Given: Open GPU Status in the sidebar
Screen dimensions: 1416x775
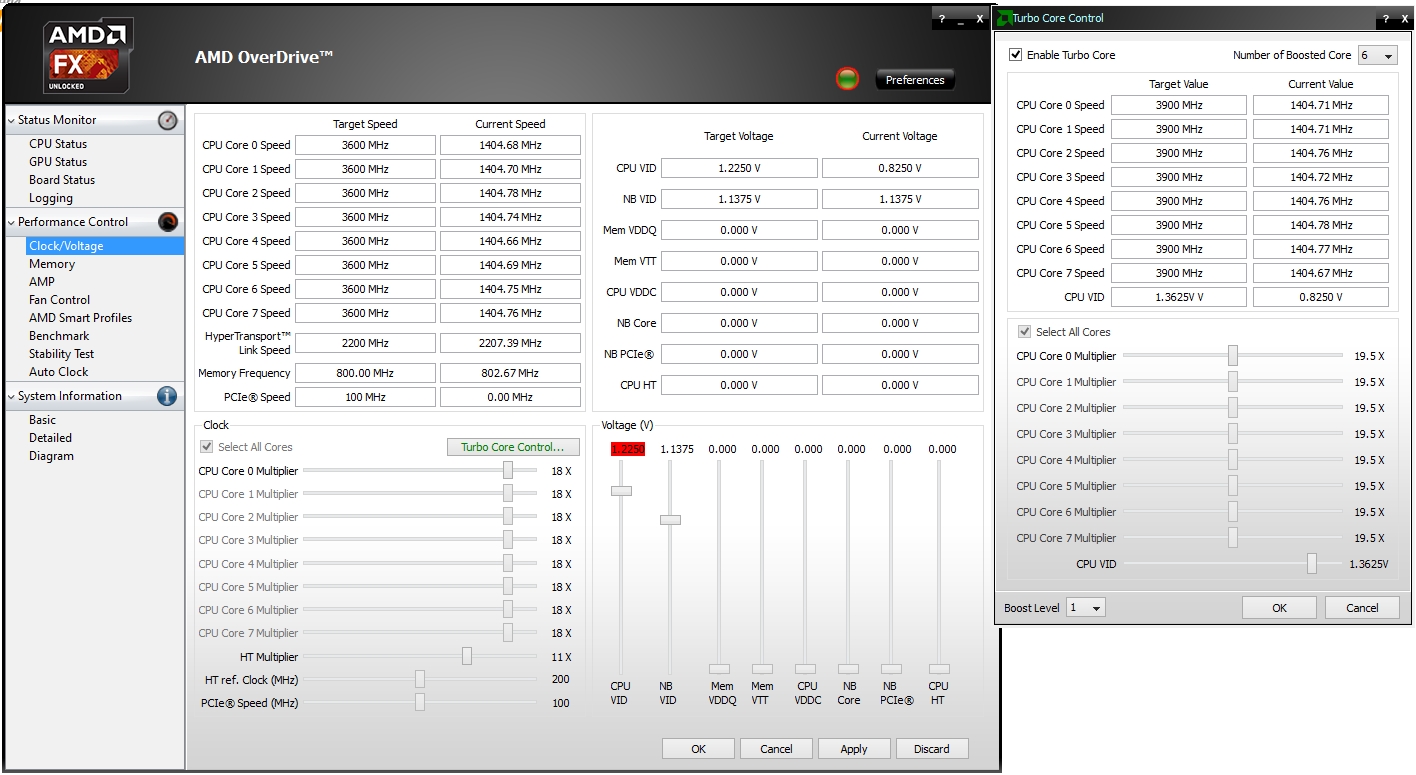Looking at the screenshot, I should [x=58, y=162].
